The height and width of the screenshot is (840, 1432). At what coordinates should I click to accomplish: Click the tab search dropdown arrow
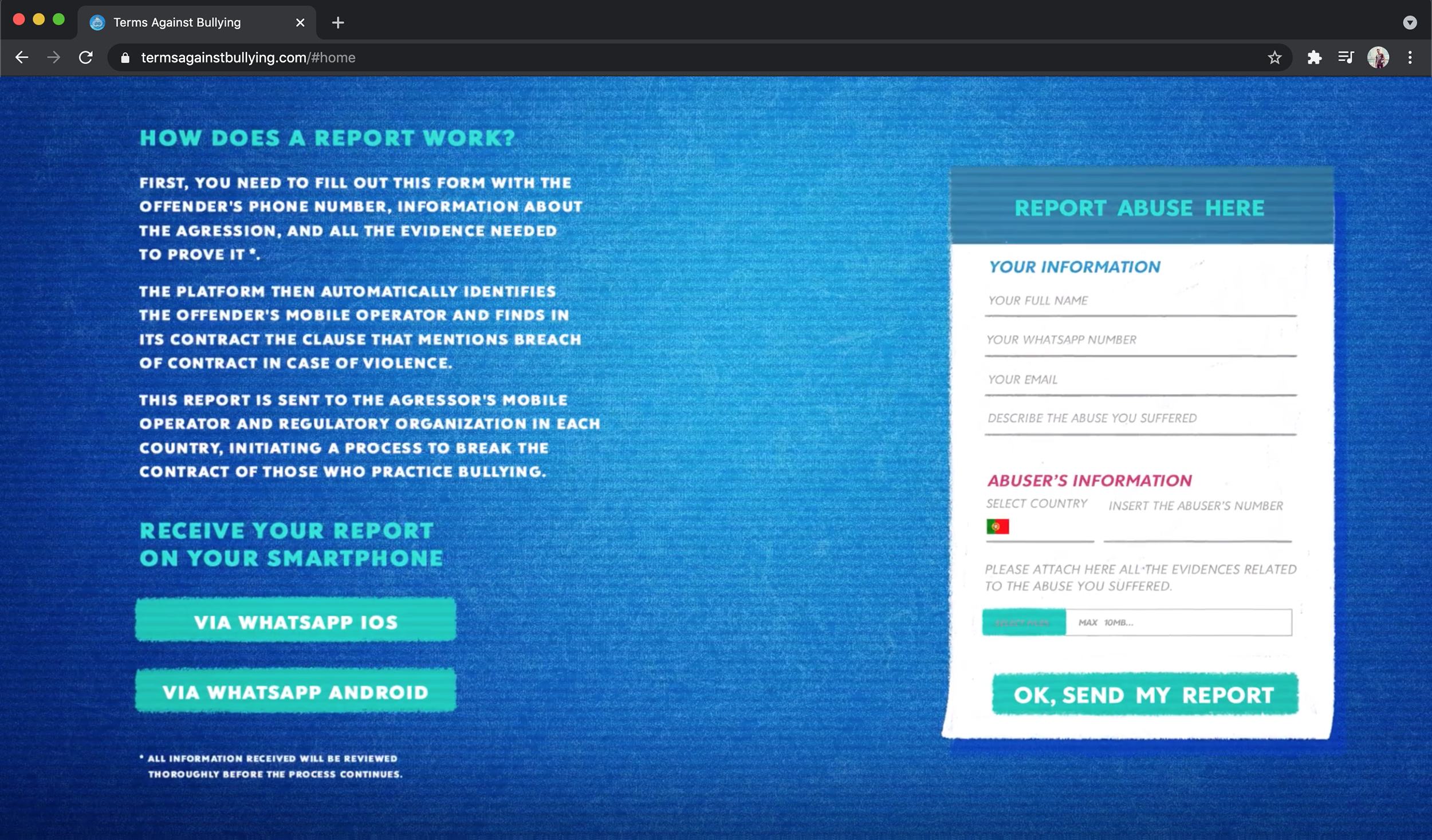1410,22
